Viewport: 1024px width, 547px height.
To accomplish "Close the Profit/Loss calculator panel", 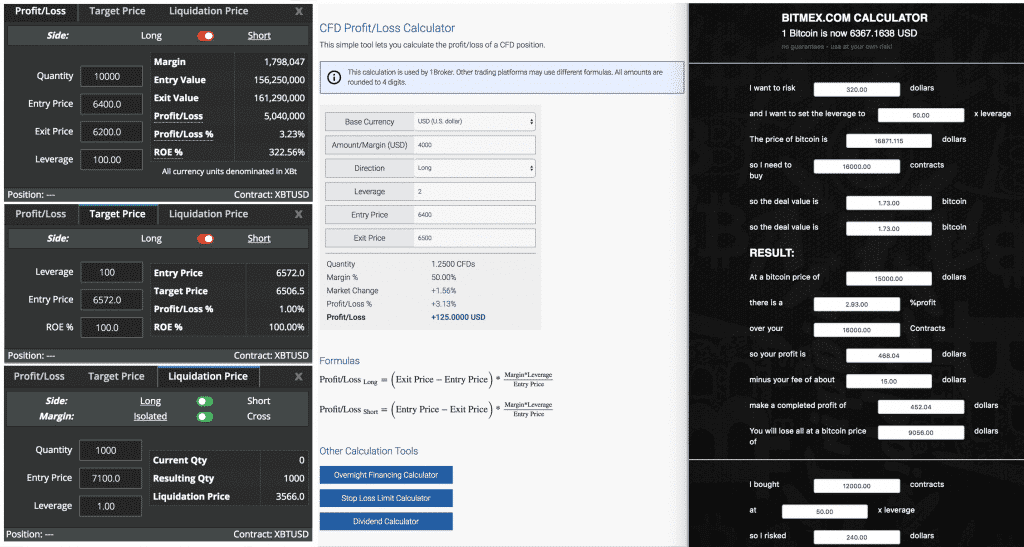I will (x=298, y=11).
